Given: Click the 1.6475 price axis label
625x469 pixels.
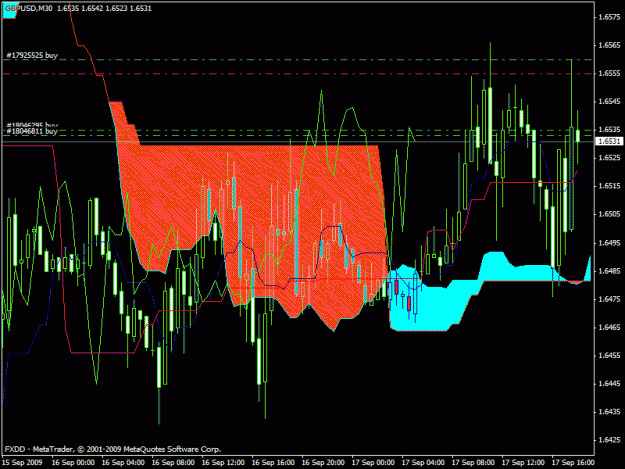Looking at the screenshot, I should point(609,299).
